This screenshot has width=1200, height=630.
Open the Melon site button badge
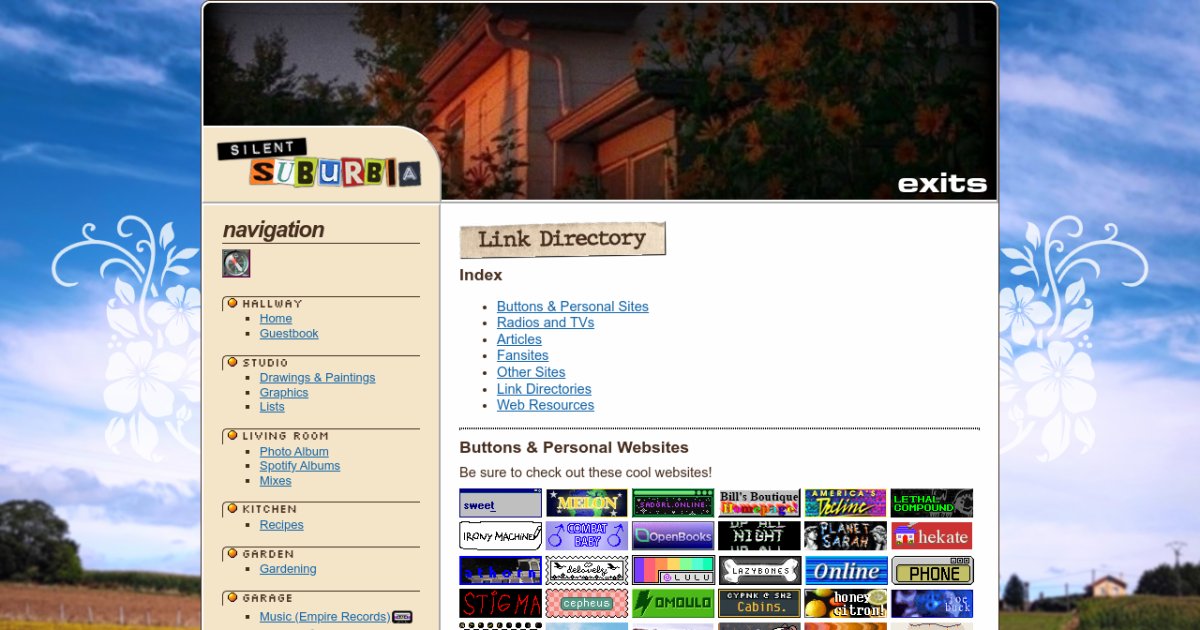586,503
